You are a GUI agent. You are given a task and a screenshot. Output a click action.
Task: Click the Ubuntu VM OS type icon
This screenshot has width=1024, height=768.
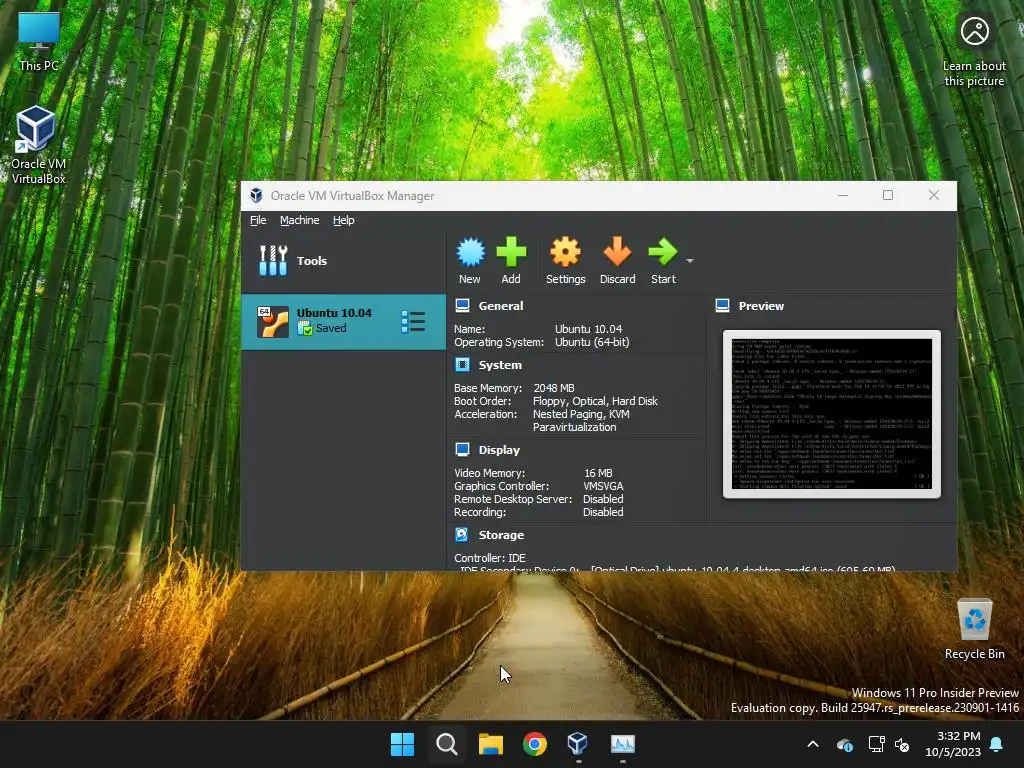coord(272,321)
